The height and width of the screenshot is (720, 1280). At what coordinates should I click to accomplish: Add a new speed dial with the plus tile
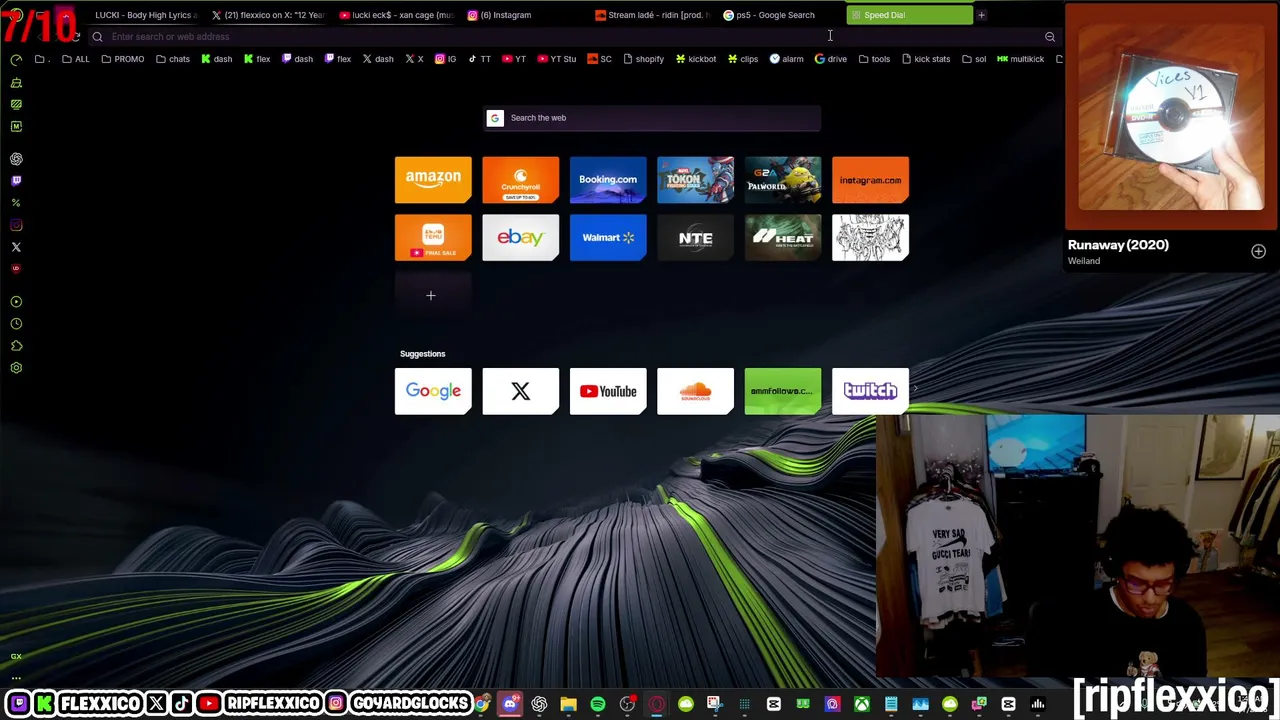click(431, 295)
